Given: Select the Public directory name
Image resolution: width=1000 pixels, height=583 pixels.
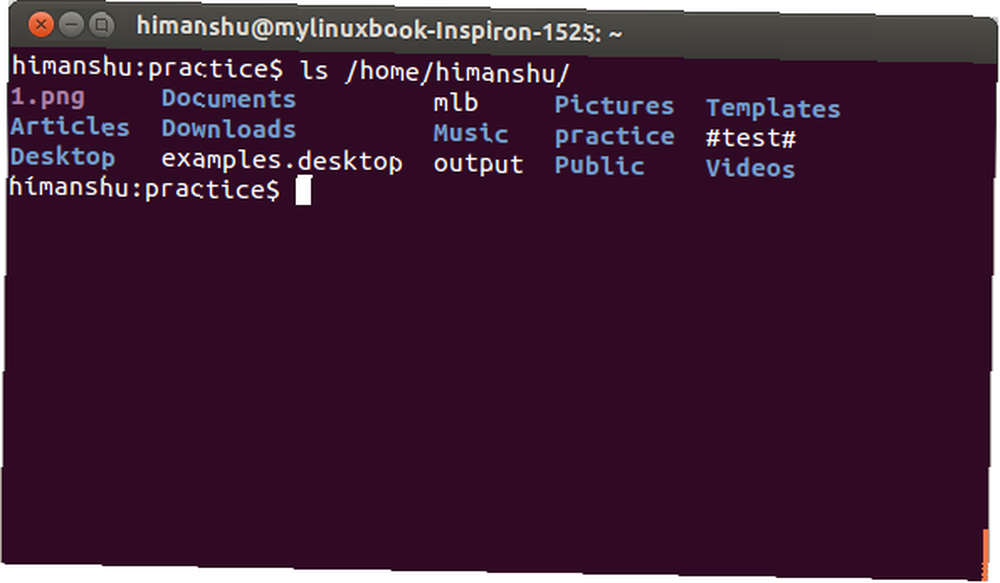Looking at the screenshot, I should click(599, 166).
